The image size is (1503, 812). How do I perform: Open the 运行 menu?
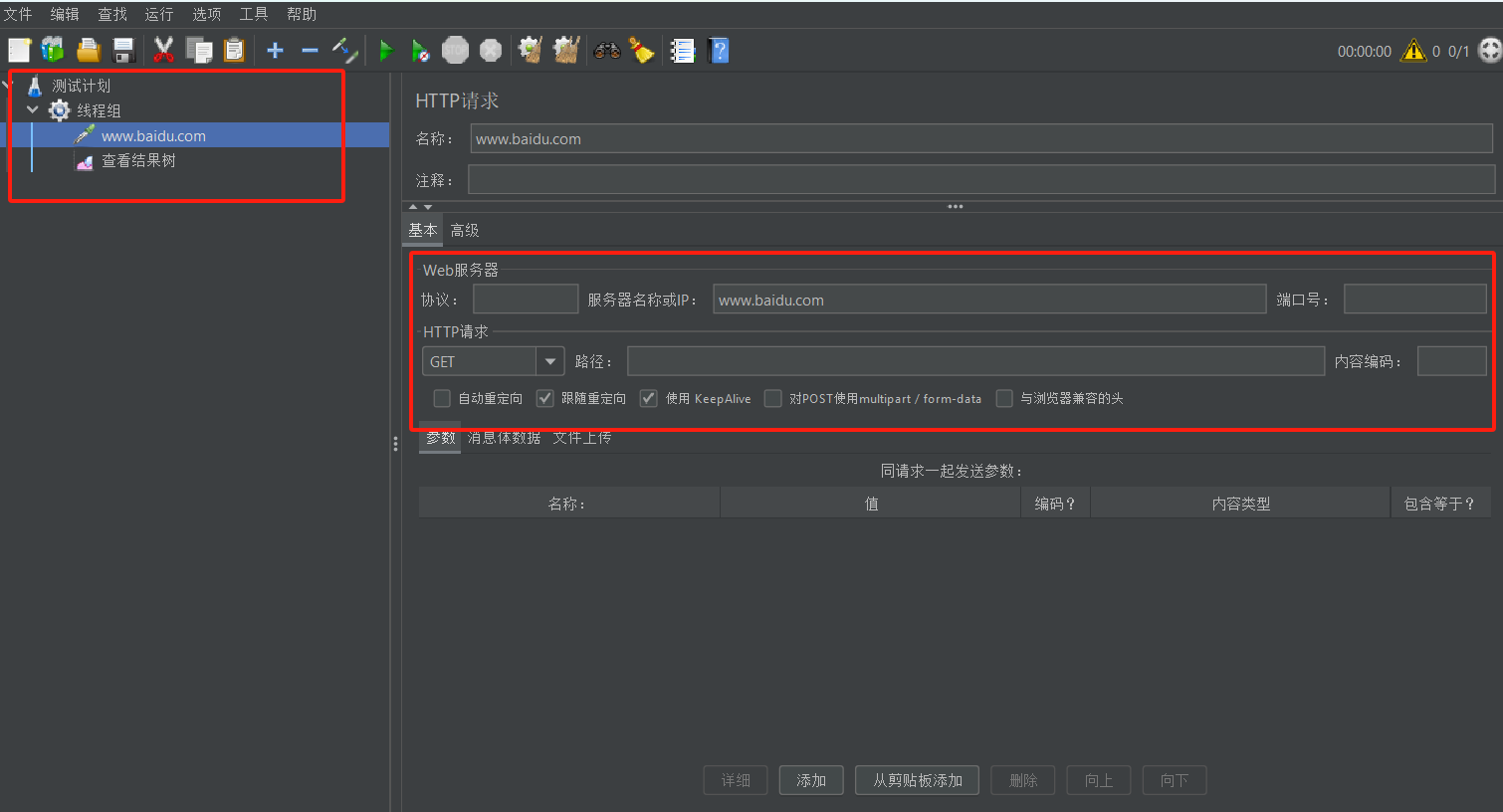pyautogui.click(x=159, y=14)
